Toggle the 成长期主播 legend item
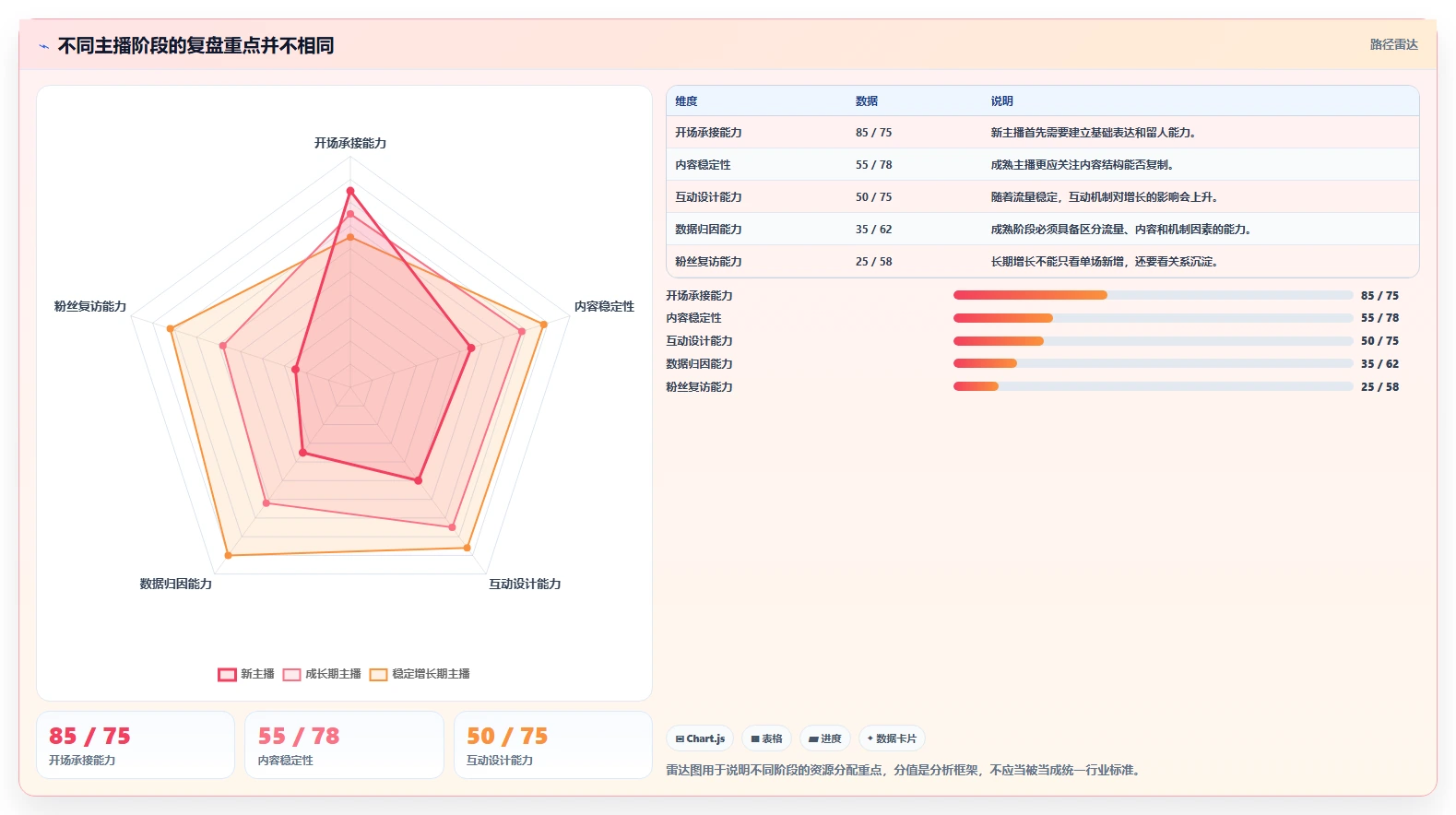Viewport: 1456px width, 815px height. click(322, 674)
